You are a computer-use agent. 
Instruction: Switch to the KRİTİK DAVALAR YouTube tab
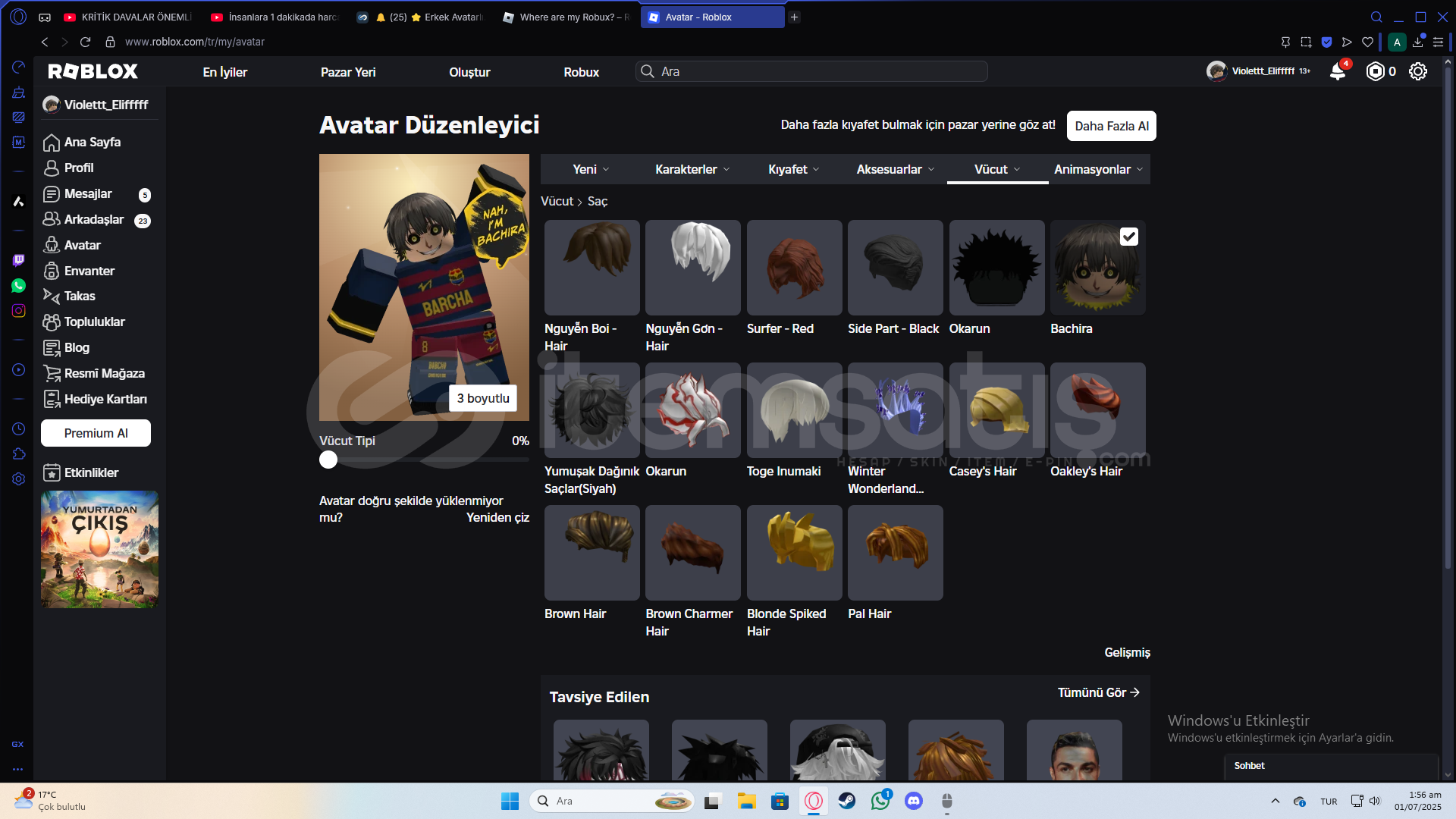[x=129, y=17]
